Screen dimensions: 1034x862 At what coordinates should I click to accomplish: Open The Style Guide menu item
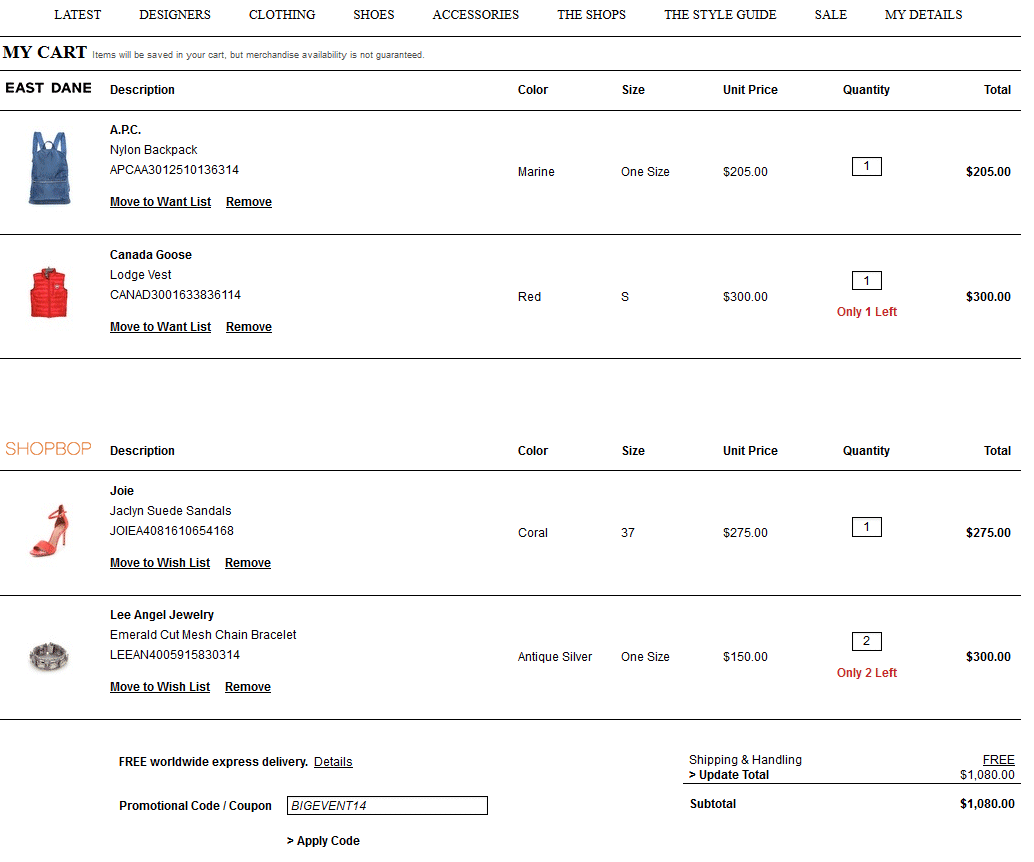click(720, 15)
